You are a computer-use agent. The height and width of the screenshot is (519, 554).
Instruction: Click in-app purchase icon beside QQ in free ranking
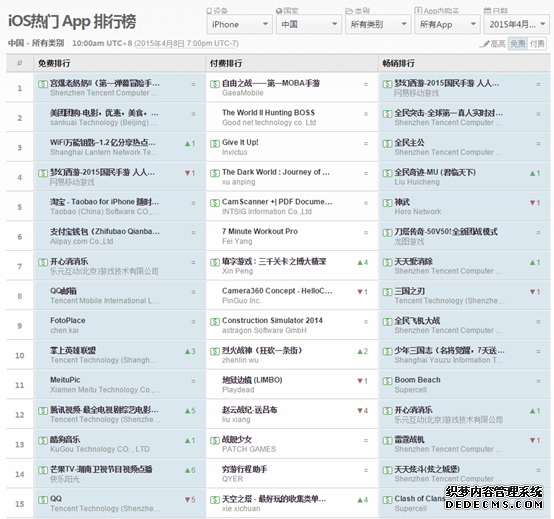[x=43, y=500]
